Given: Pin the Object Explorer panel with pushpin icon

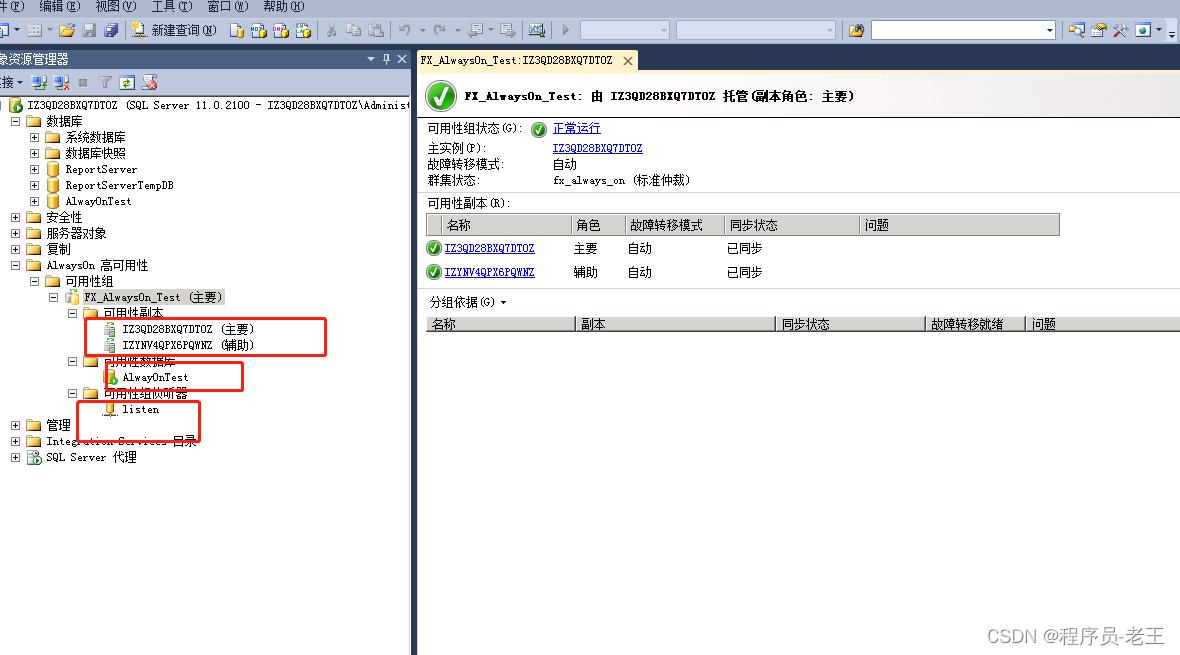Looking at the screenshot, I should pos(387,60).
